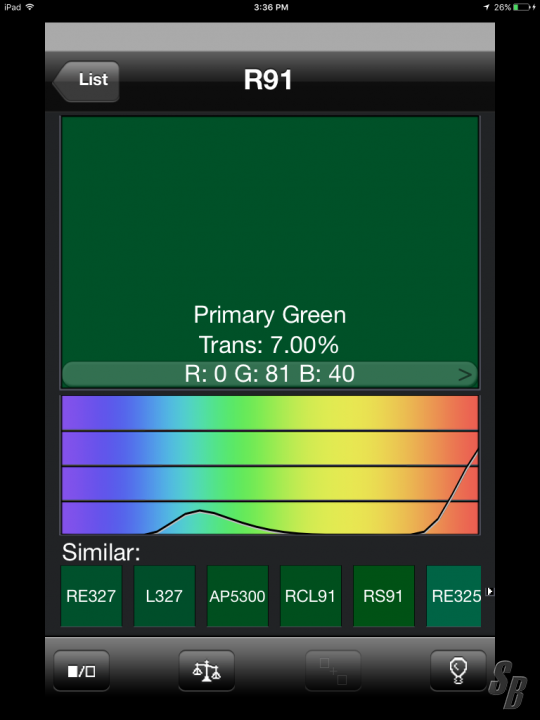Choose the AP5300 similar gel swatch
This screenshot has height=720, width=540.
[237, 596]
